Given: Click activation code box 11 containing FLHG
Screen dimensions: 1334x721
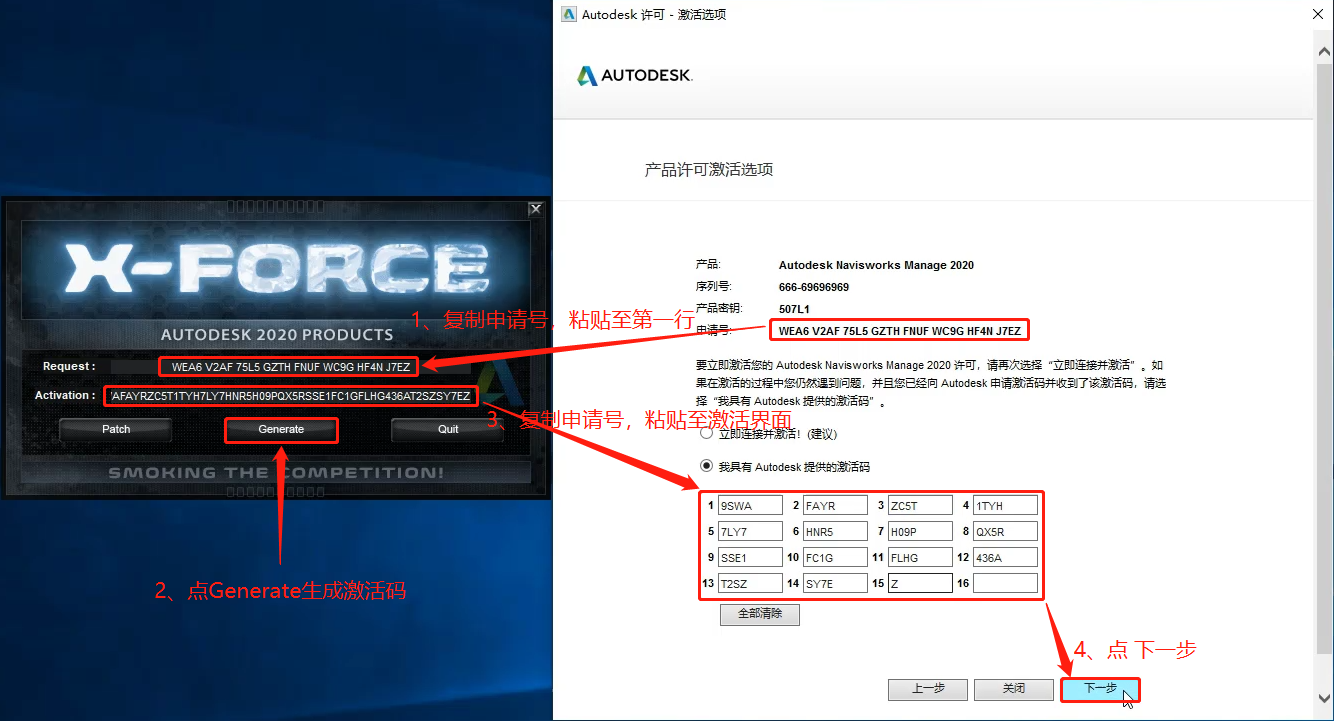Looking at the screenshot, I should (x=920, y=558).
